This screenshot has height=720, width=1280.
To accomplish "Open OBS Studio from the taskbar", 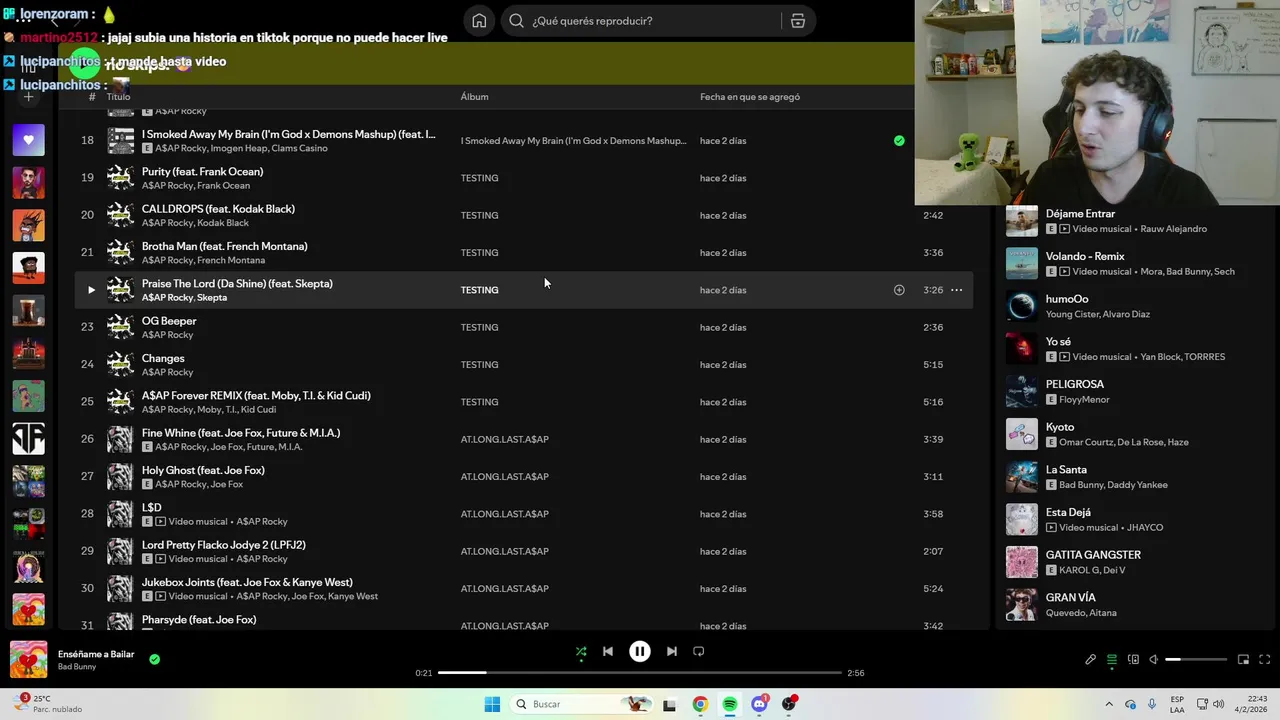I will click(x=789, y=704).
